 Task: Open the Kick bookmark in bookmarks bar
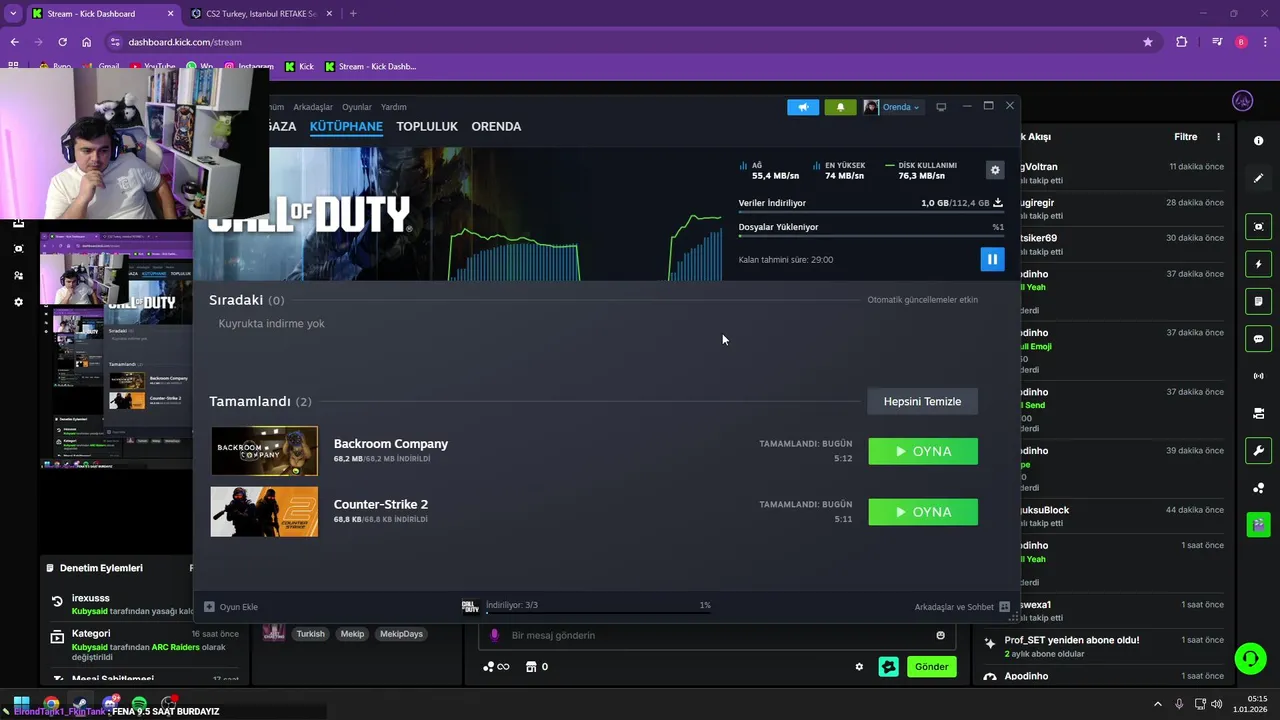point(299,67)
